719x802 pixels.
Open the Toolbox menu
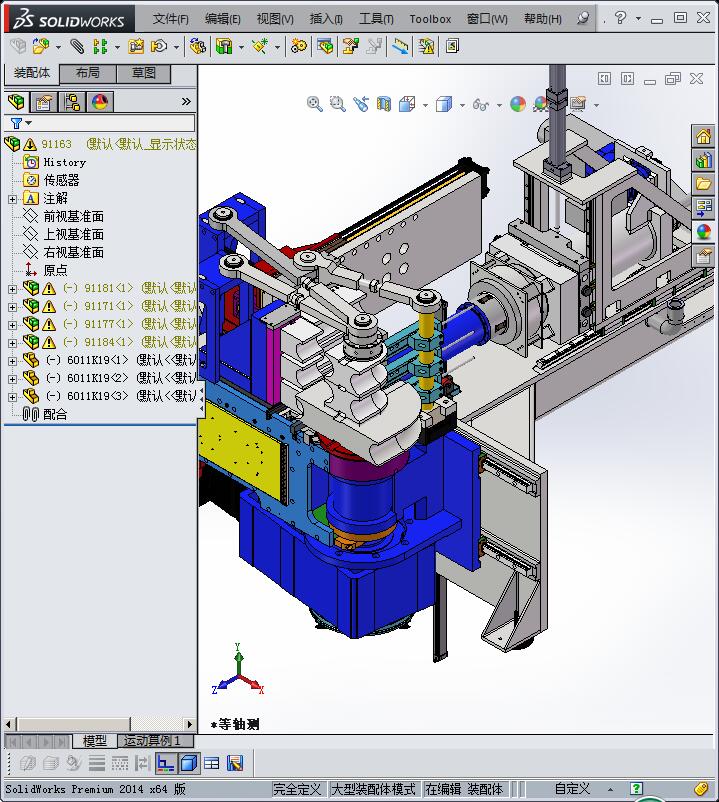pos(430,19)
